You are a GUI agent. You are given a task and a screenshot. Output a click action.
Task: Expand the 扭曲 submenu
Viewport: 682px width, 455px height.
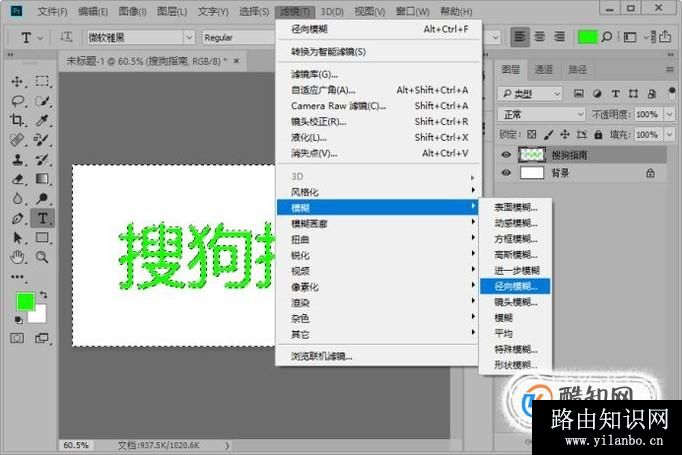click(x=377, y=239)
